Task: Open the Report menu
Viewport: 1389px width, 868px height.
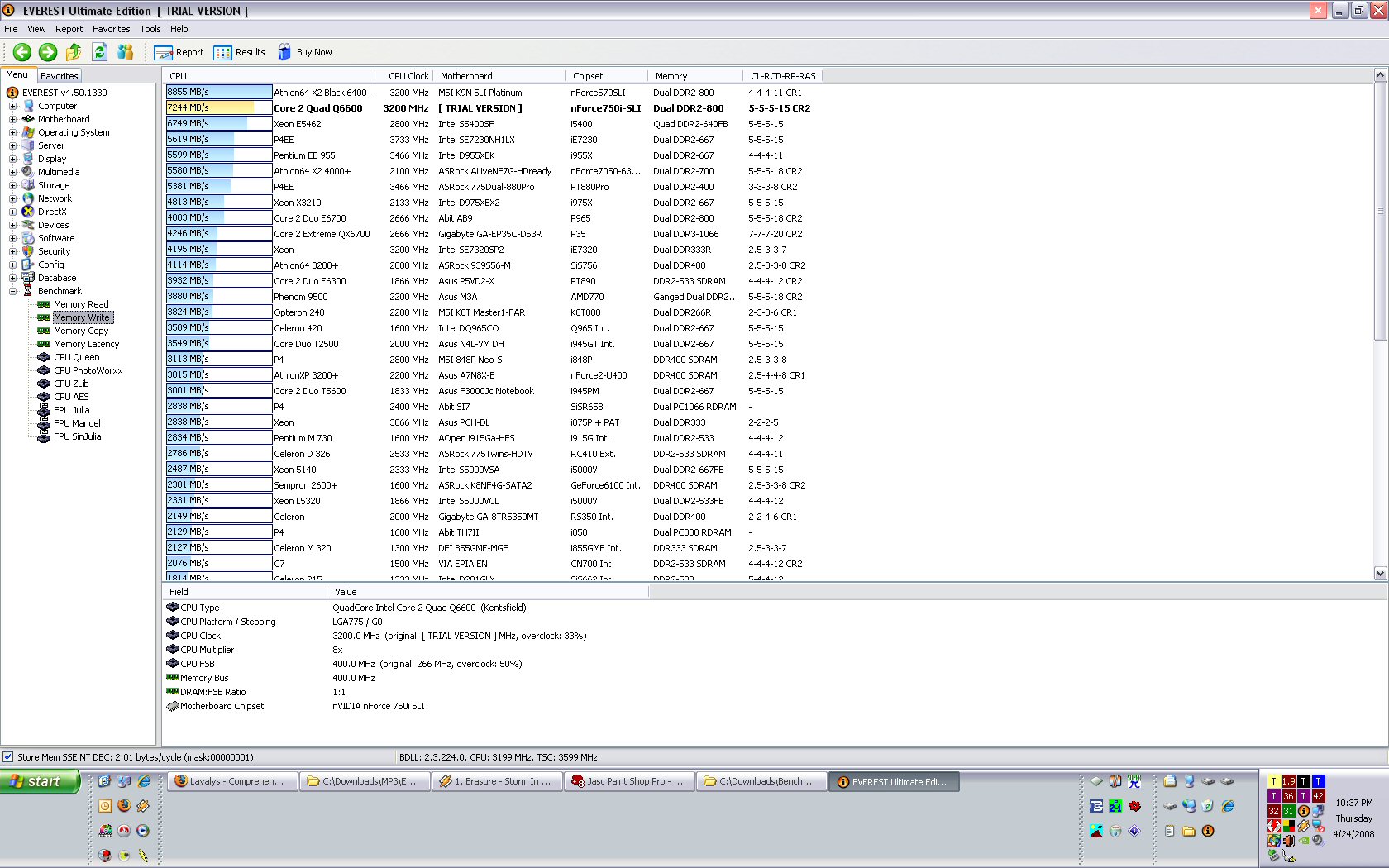Action: click(x=69, y=29)
